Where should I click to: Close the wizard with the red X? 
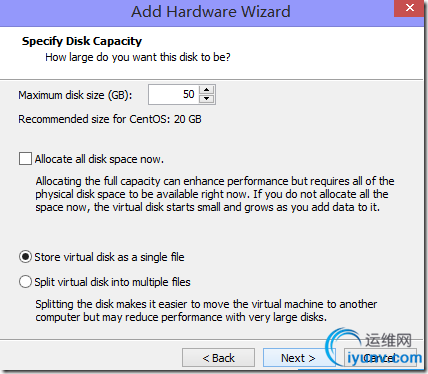[410, 8]
